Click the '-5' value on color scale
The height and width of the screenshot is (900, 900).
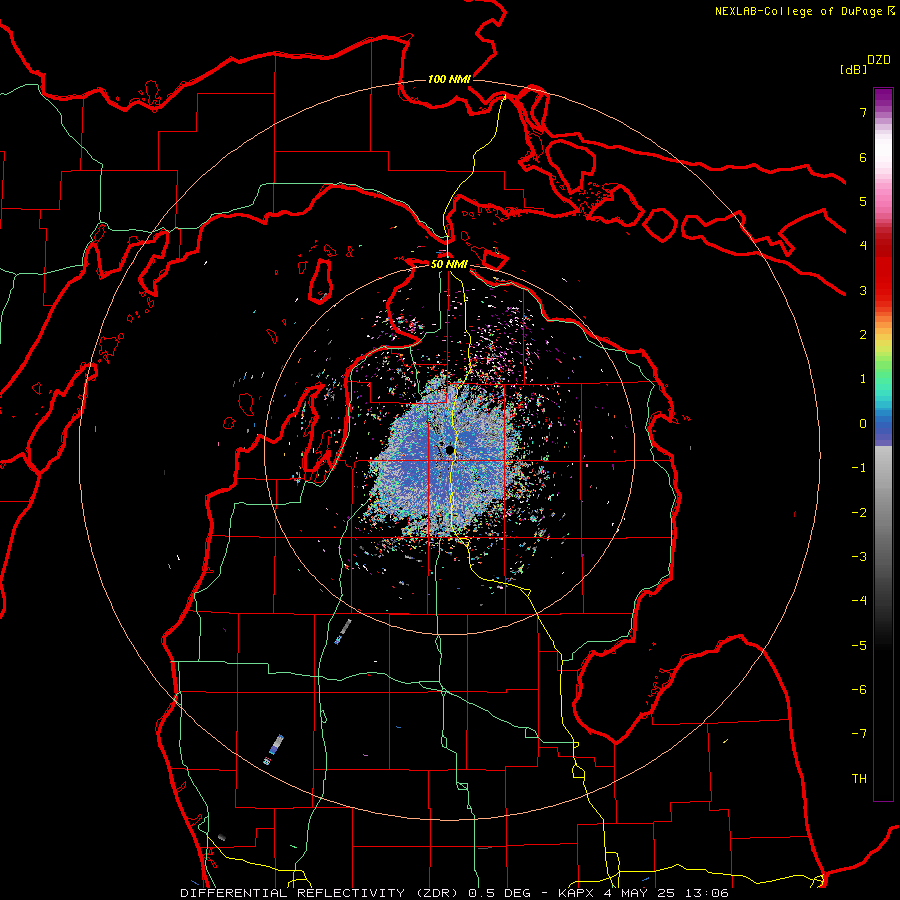[859, 645]
